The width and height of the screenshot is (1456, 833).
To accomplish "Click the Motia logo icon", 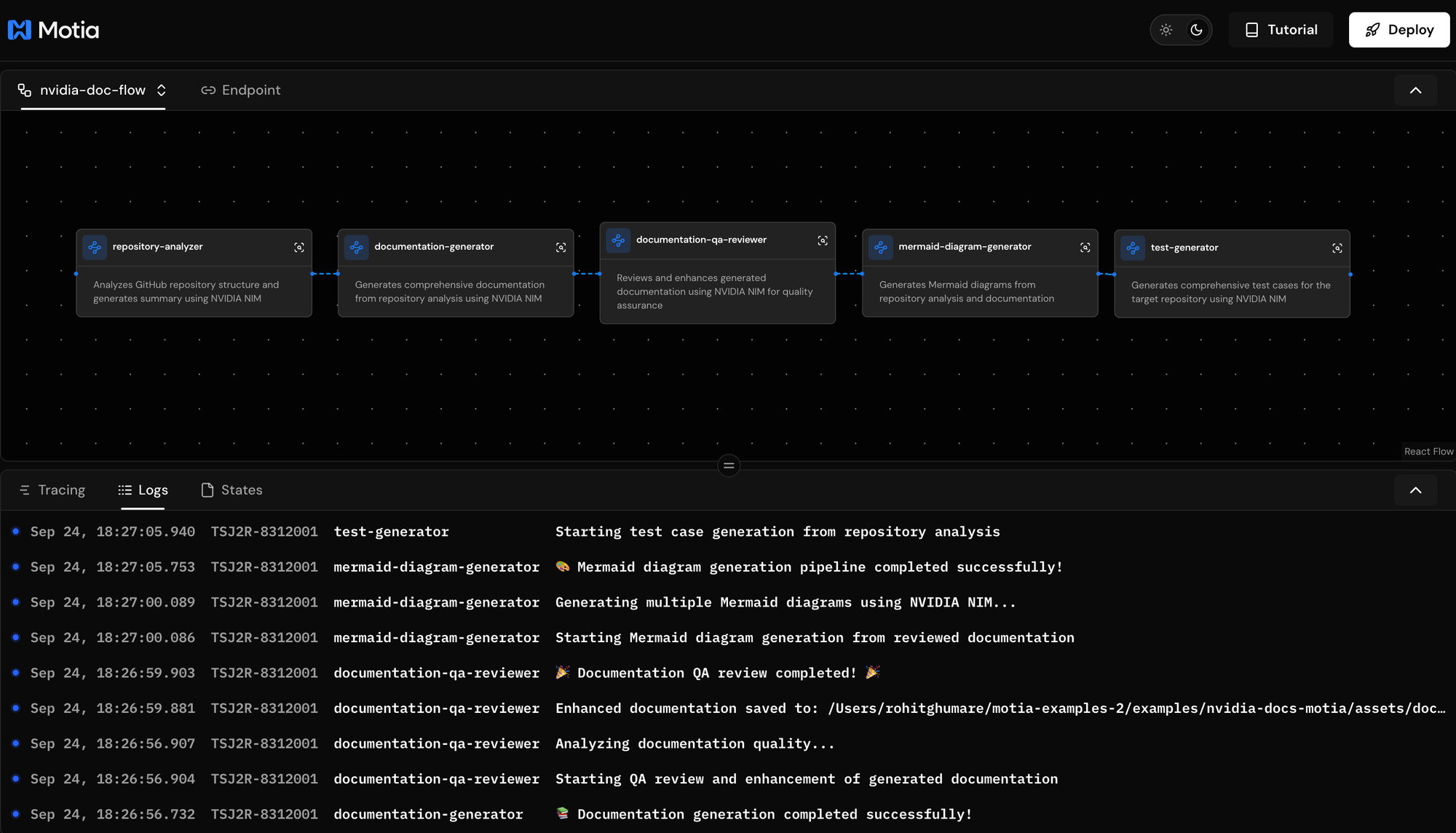I will pyautogui.click(x=20, y=30).
